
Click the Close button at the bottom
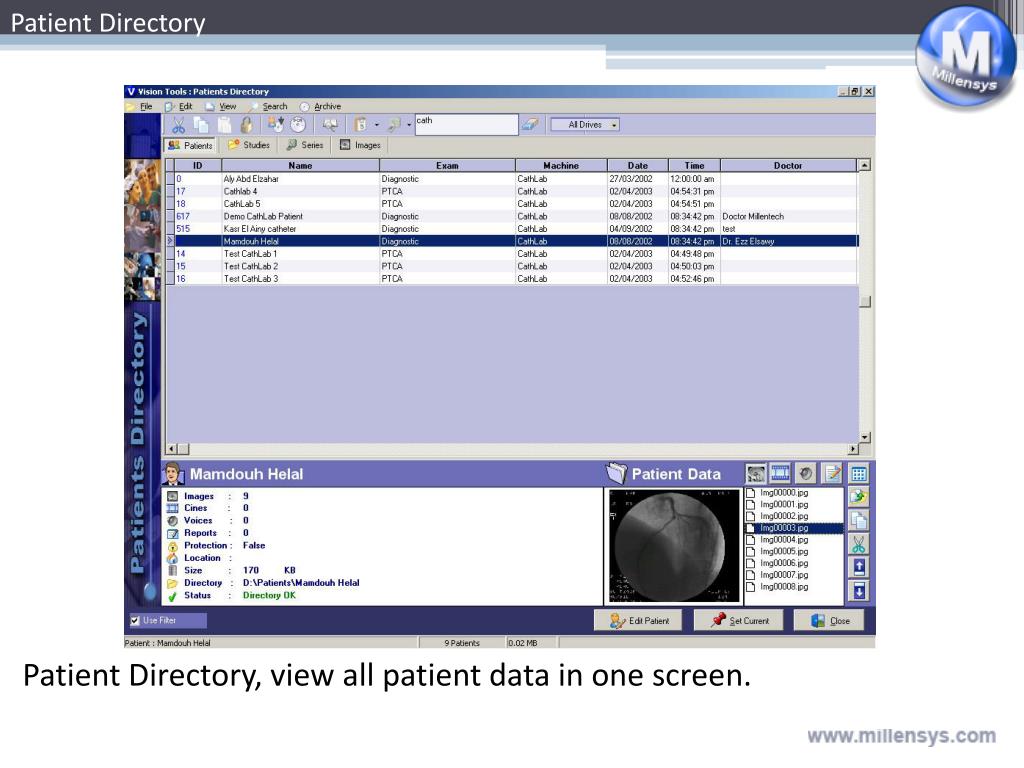click(x=830, y=620)
